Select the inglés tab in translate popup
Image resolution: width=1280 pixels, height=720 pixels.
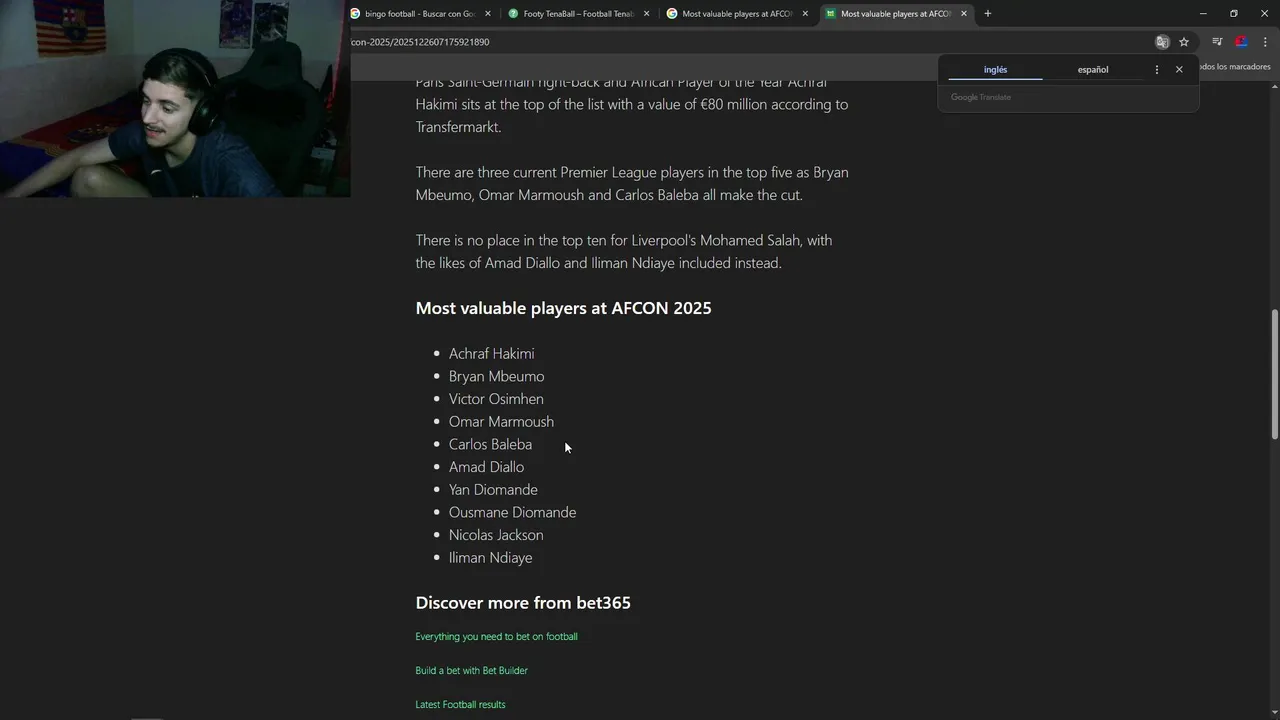(x=995, y=70)
